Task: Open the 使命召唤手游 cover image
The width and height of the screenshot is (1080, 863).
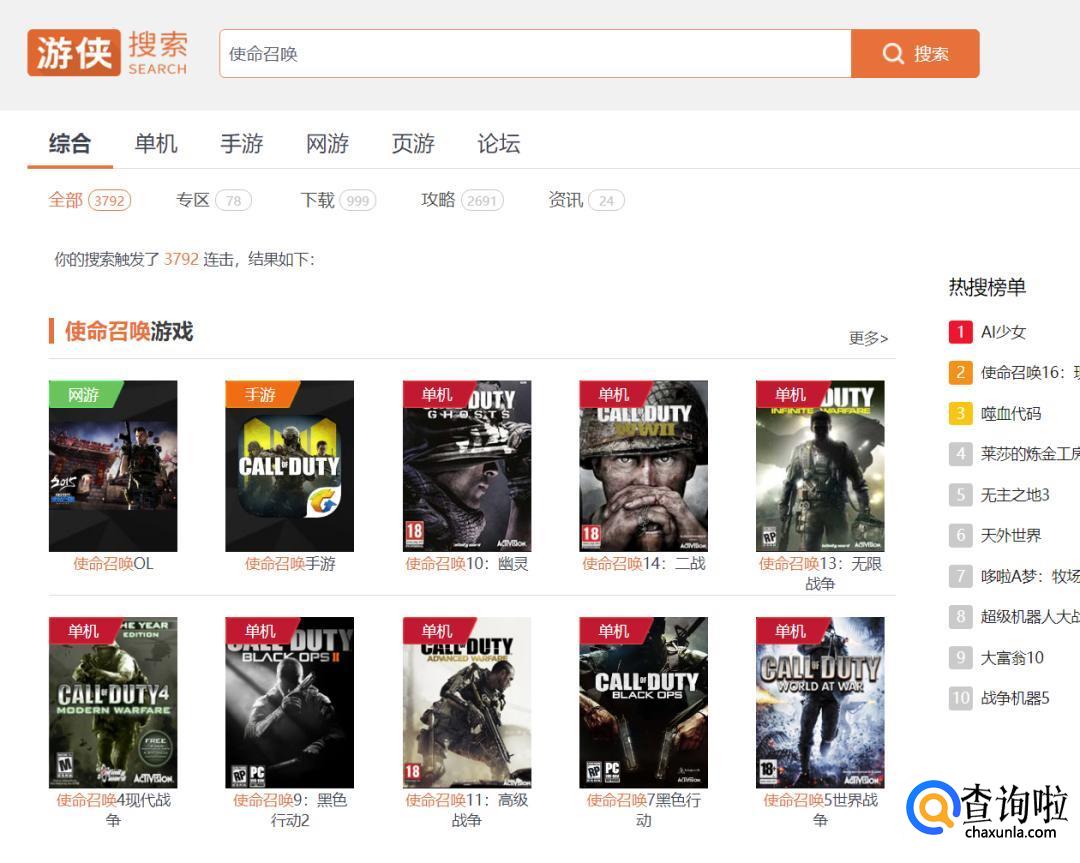Action: pos(289,466)
